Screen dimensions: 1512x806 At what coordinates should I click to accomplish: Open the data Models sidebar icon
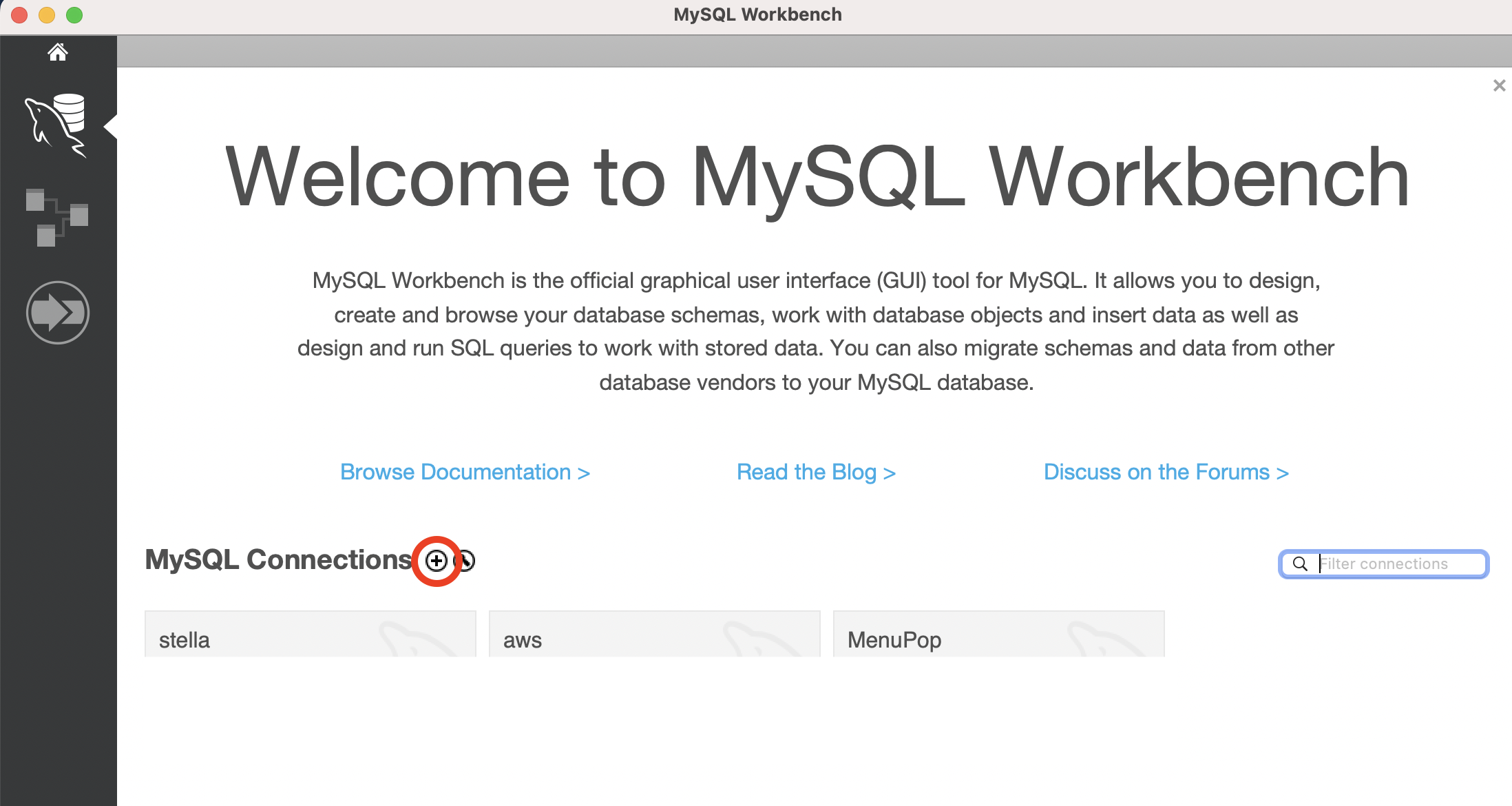57,218
